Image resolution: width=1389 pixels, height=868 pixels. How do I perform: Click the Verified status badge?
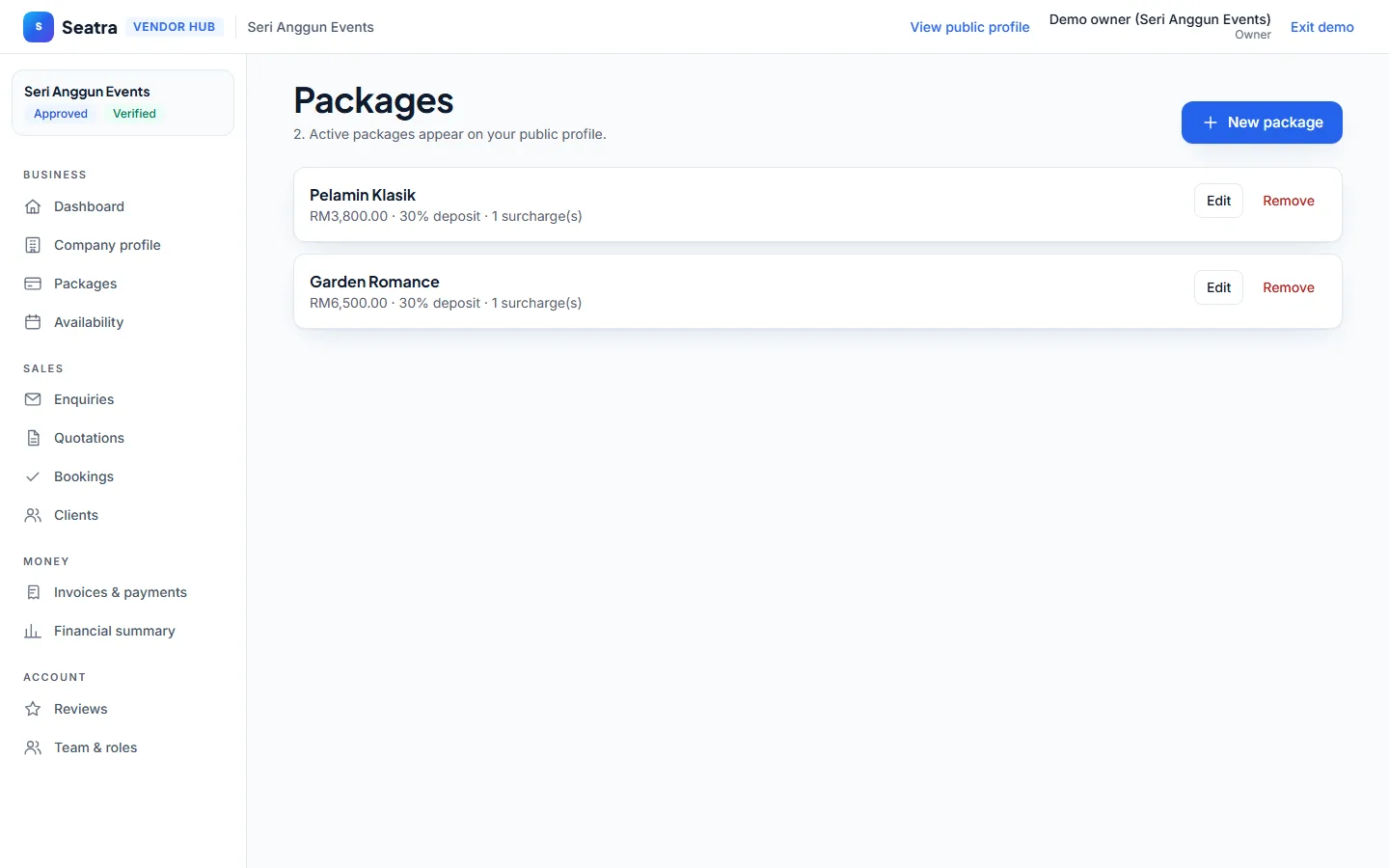134,114
